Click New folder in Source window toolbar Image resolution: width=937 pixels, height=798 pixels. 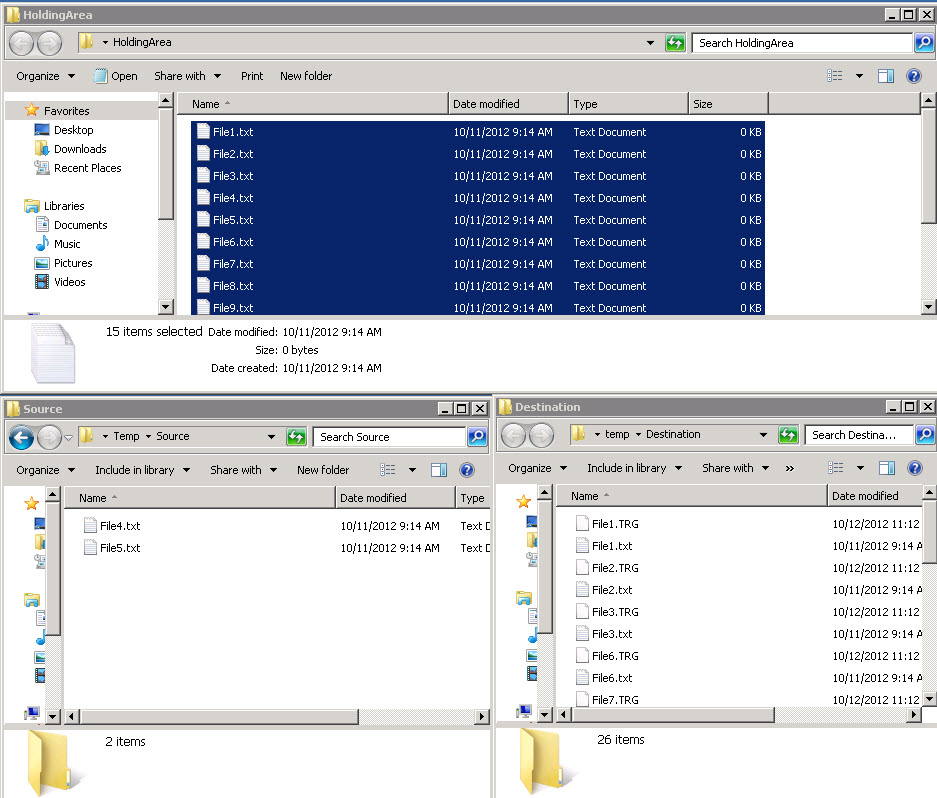coord(323,470)
